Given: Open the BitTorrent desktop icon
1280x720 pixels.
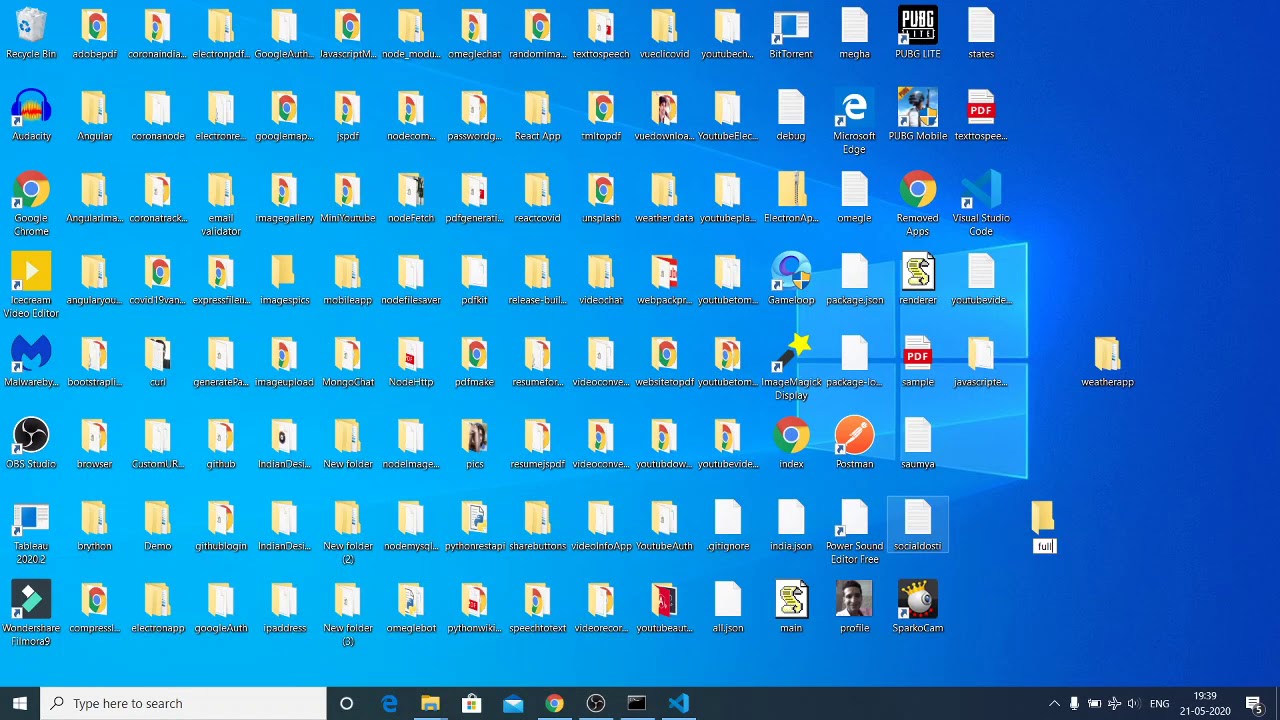Looking at the screenshot, I should pyautogui.click(x=791, y=27).
